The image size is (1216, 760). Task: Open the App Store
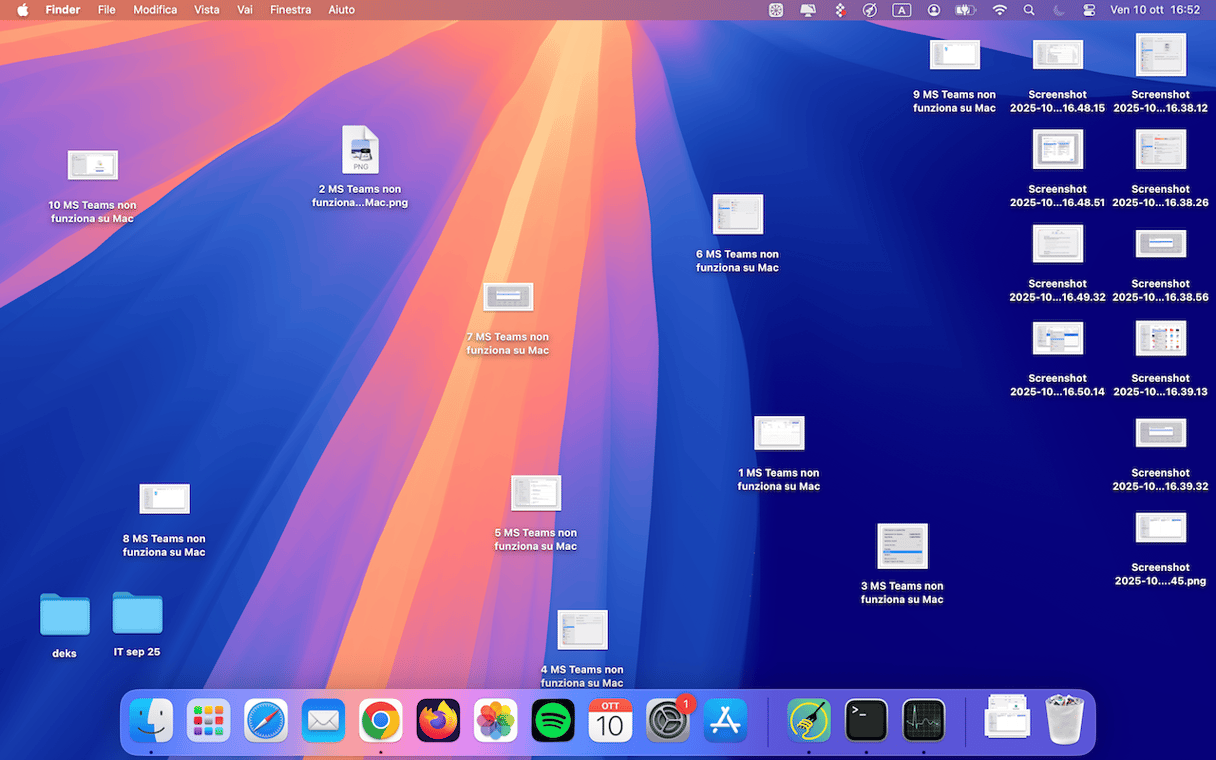[725, 720]
